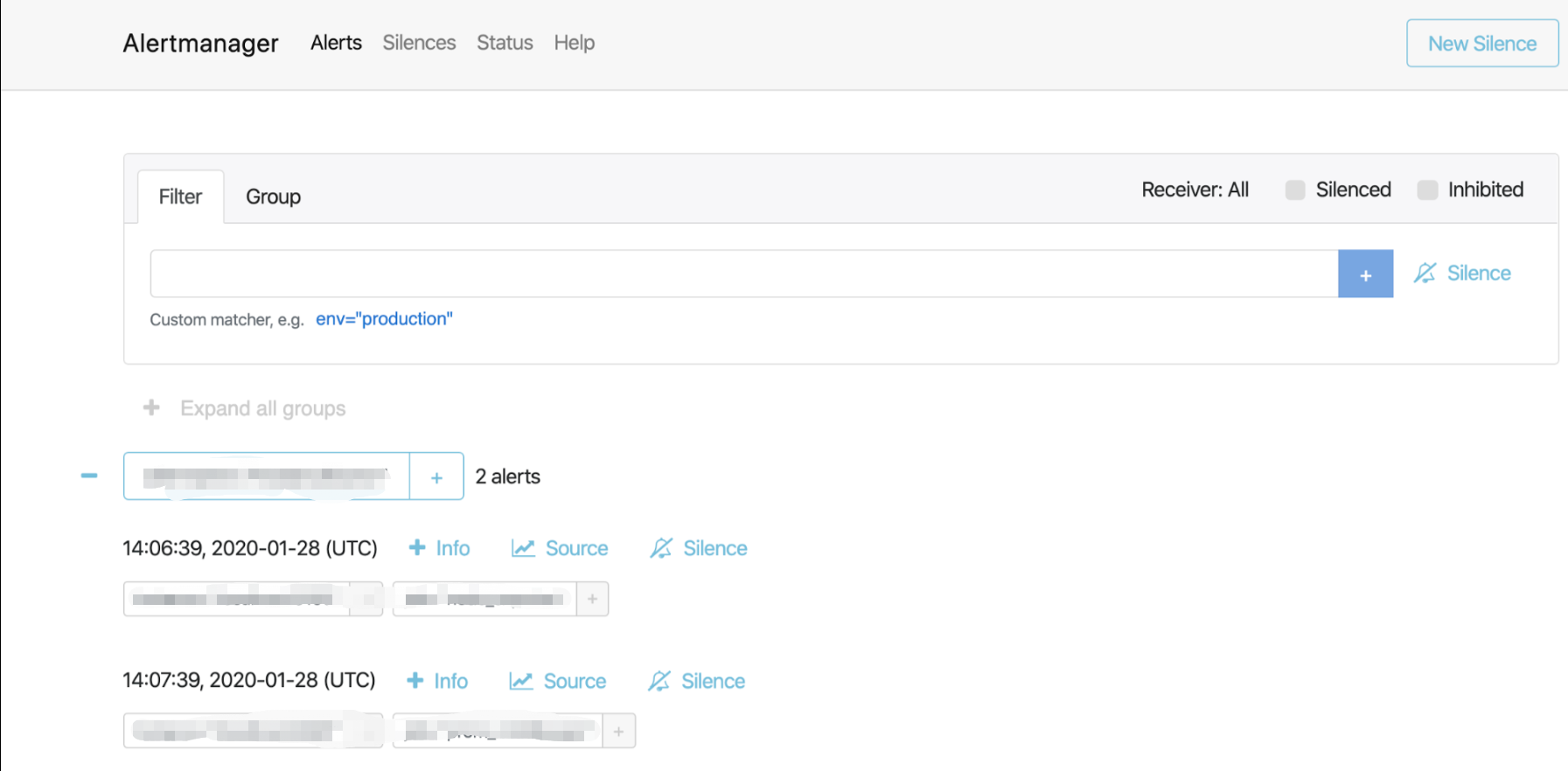Open the Help link

(x=574, y=43)
